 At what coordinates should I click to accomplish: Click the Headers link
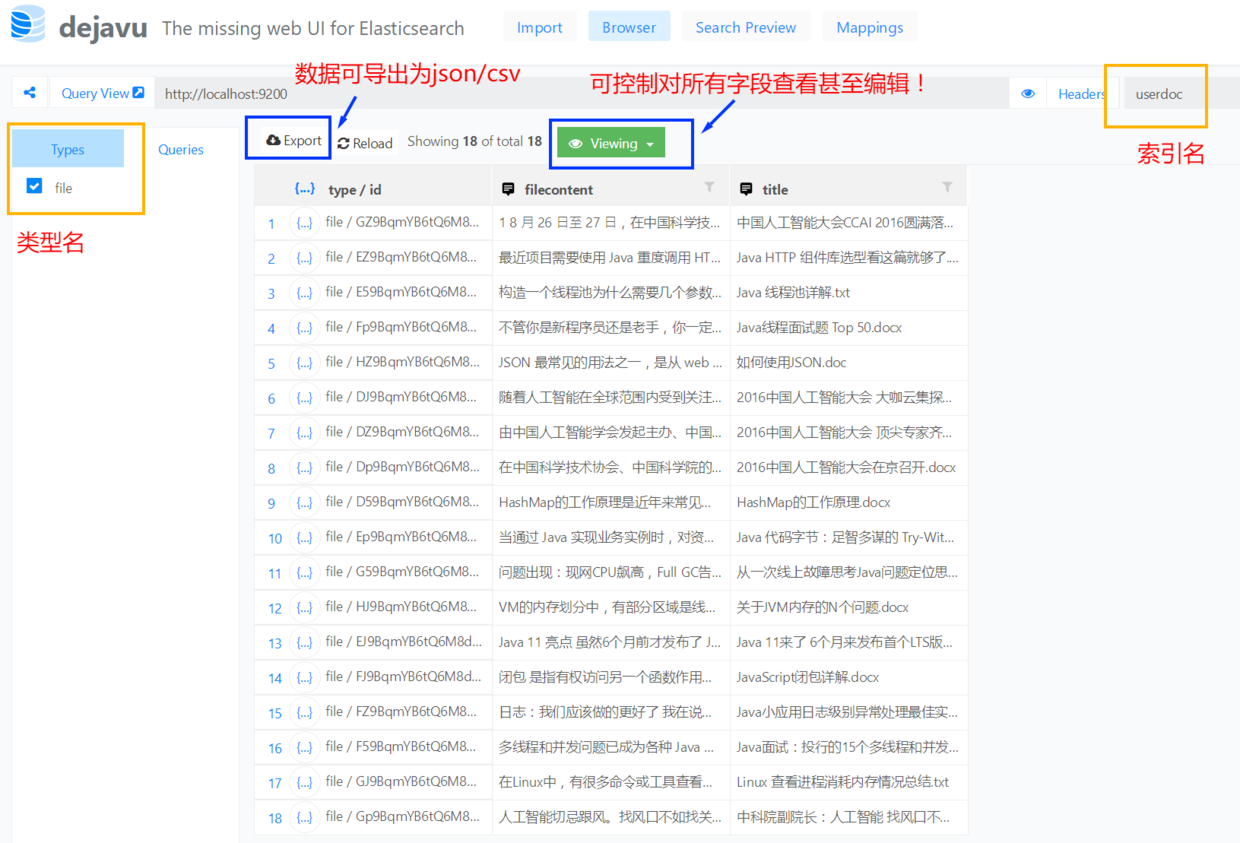click(1082, 93)
